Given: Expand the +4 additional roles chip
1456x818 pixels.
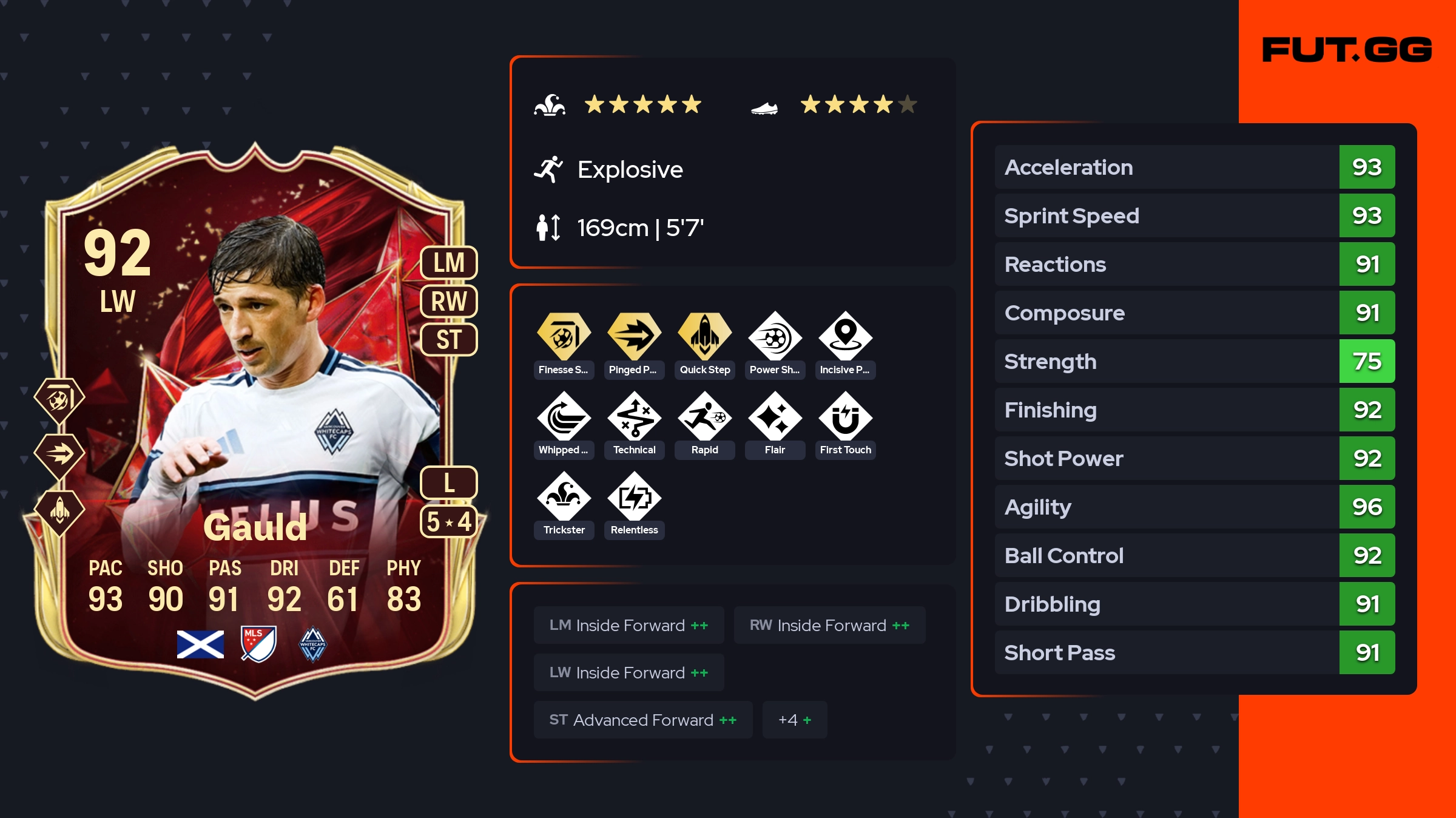Looking at the screenshot, I should pos(795,720).
